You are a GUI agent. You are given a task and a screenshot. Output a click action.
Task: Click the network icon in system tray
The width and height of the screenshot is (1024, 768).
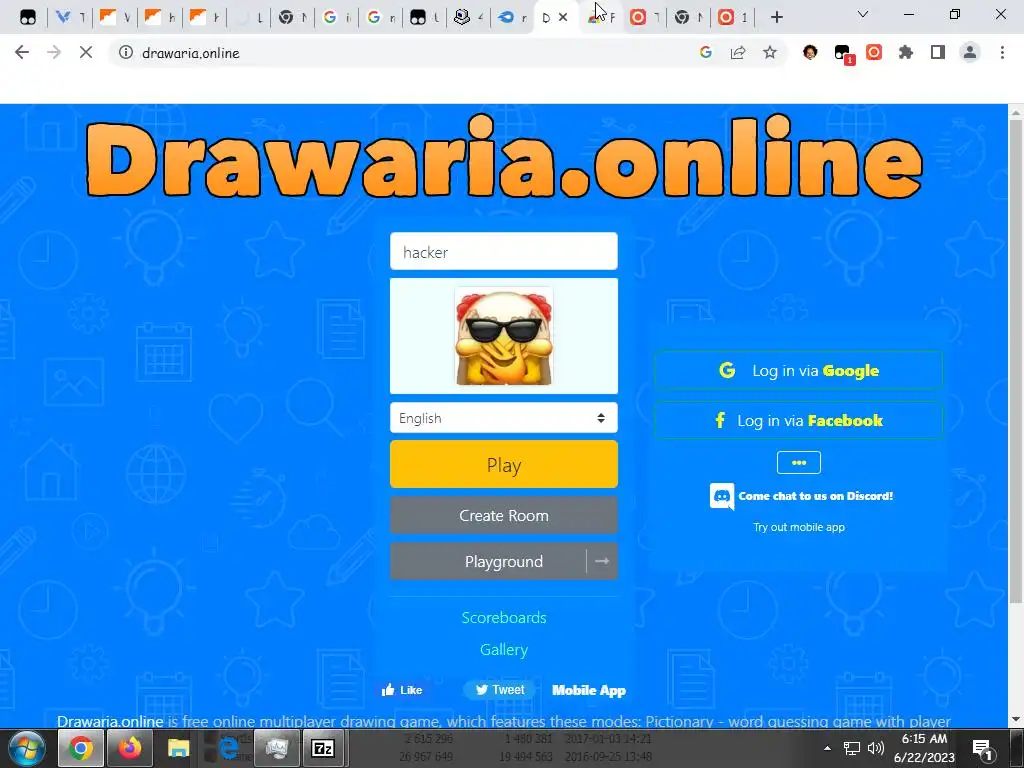(x=852, y=748)
